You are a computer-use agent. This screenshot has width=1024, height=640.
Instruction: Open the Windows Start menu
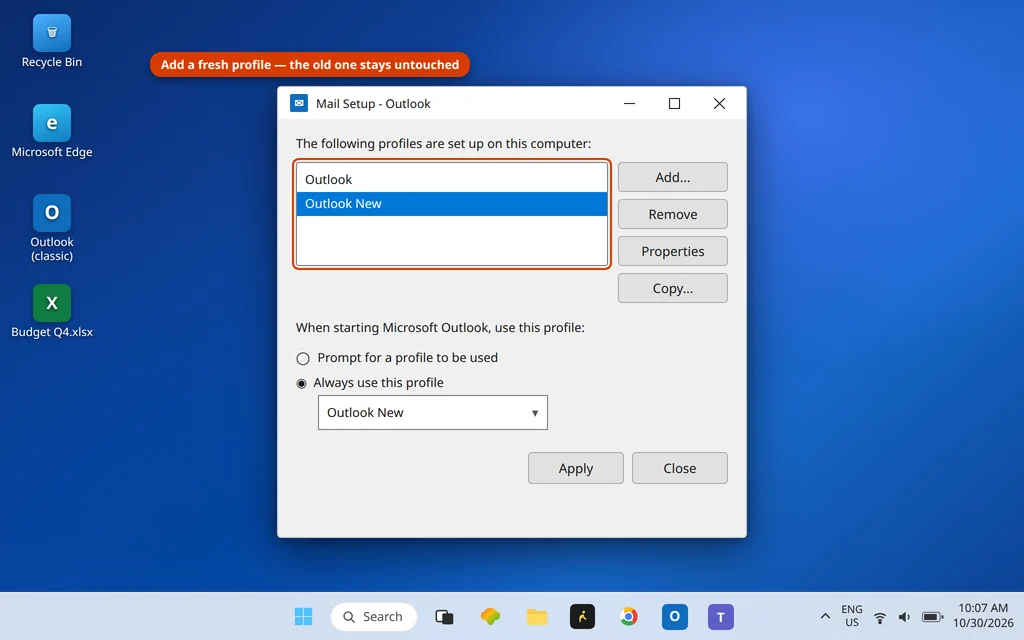point(303,616)
